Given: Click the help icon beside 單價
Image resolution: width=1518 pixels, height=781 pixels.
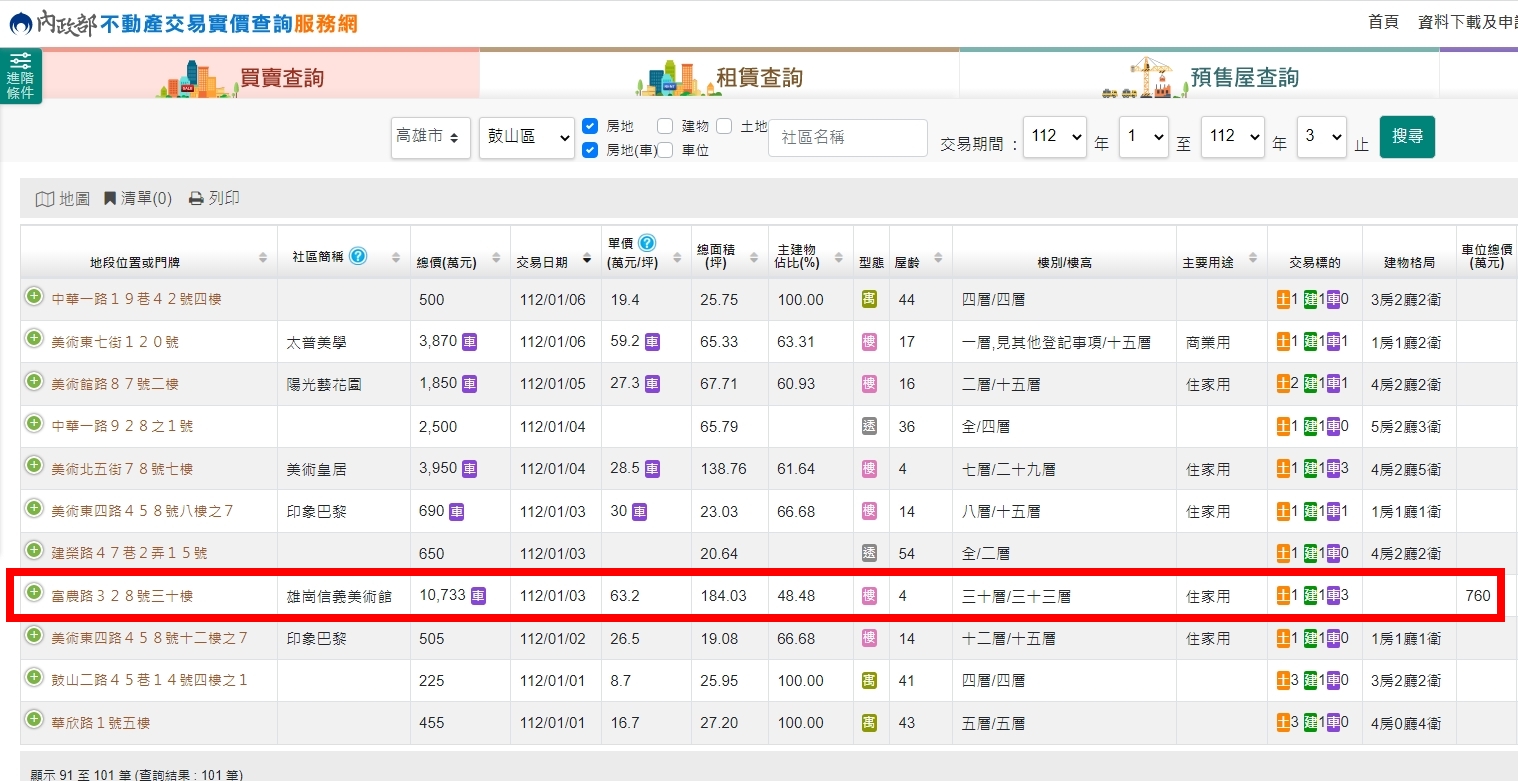Looking at the screenshot, I should (x=647, y=243).
